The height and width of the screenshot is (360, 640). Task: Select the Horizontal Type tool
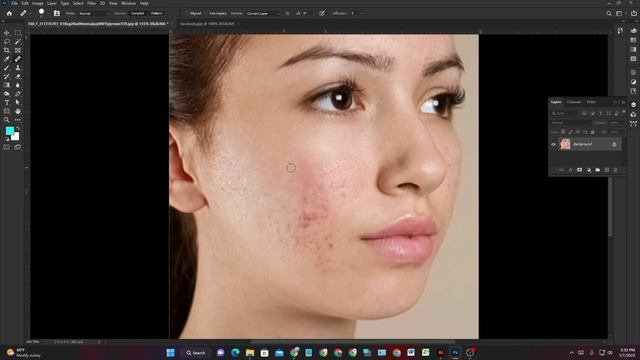click(x=7, y=102)
